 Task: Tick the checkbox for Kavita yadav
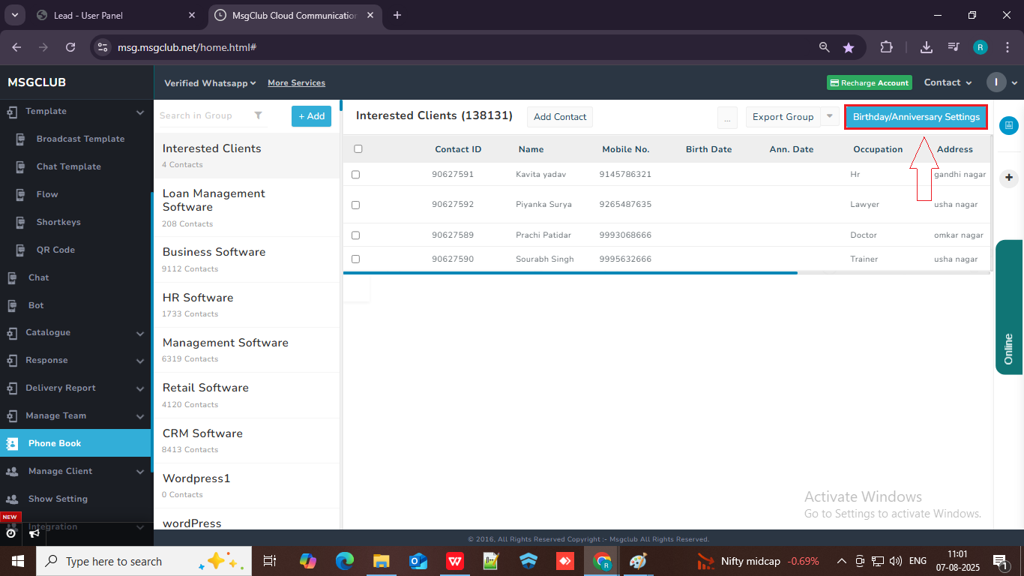click(x=355, y=174)
